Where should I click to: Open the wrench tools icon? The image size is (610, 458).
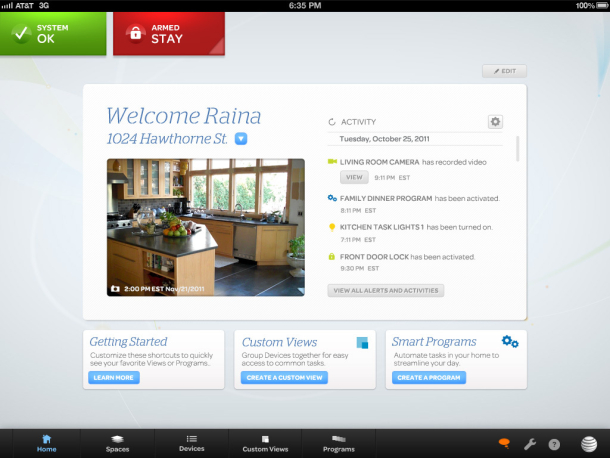pyautogui.click(x=529, y=444)
